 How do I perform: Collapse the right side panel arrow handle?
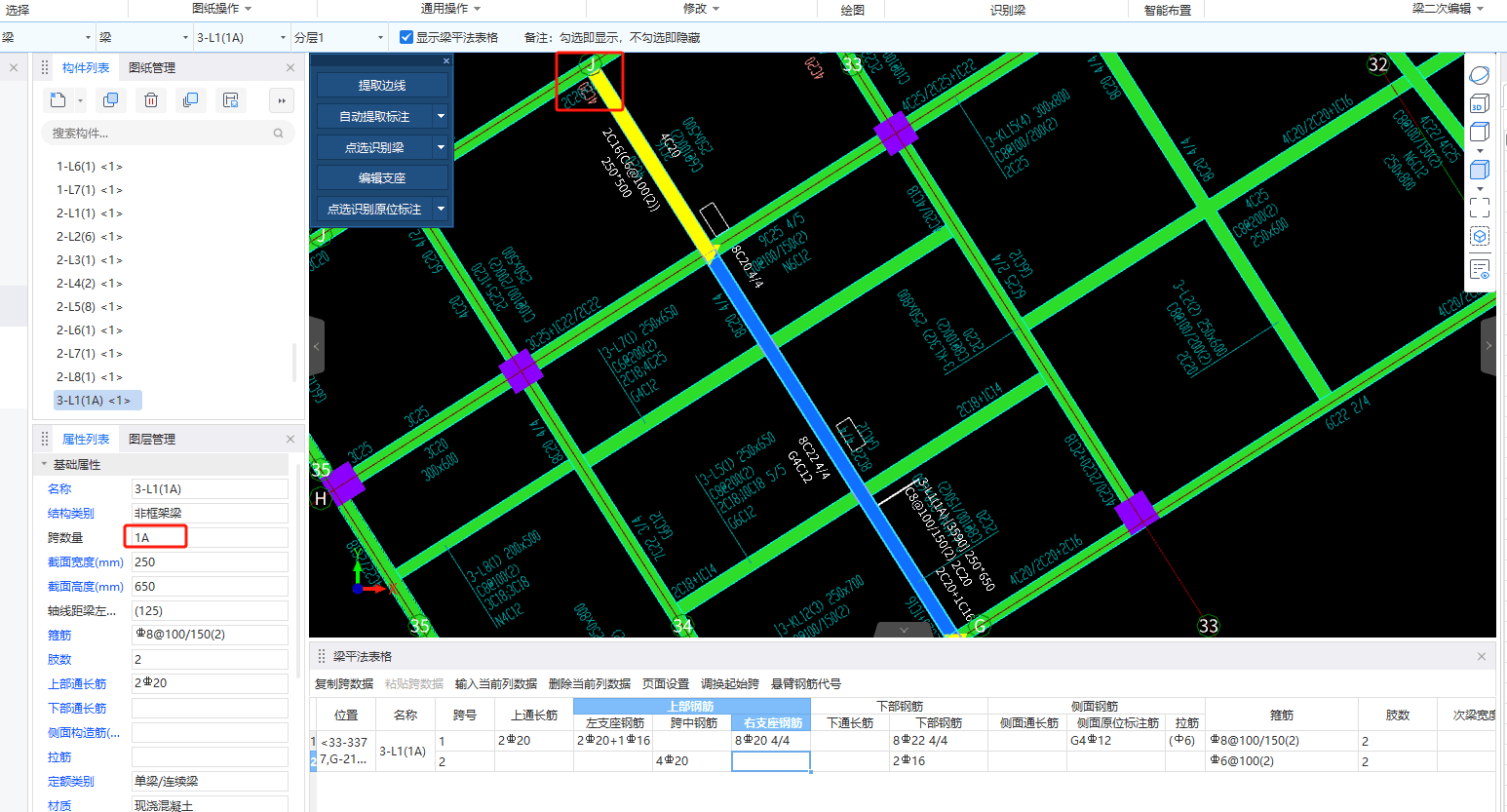[x=1488, y=346]
